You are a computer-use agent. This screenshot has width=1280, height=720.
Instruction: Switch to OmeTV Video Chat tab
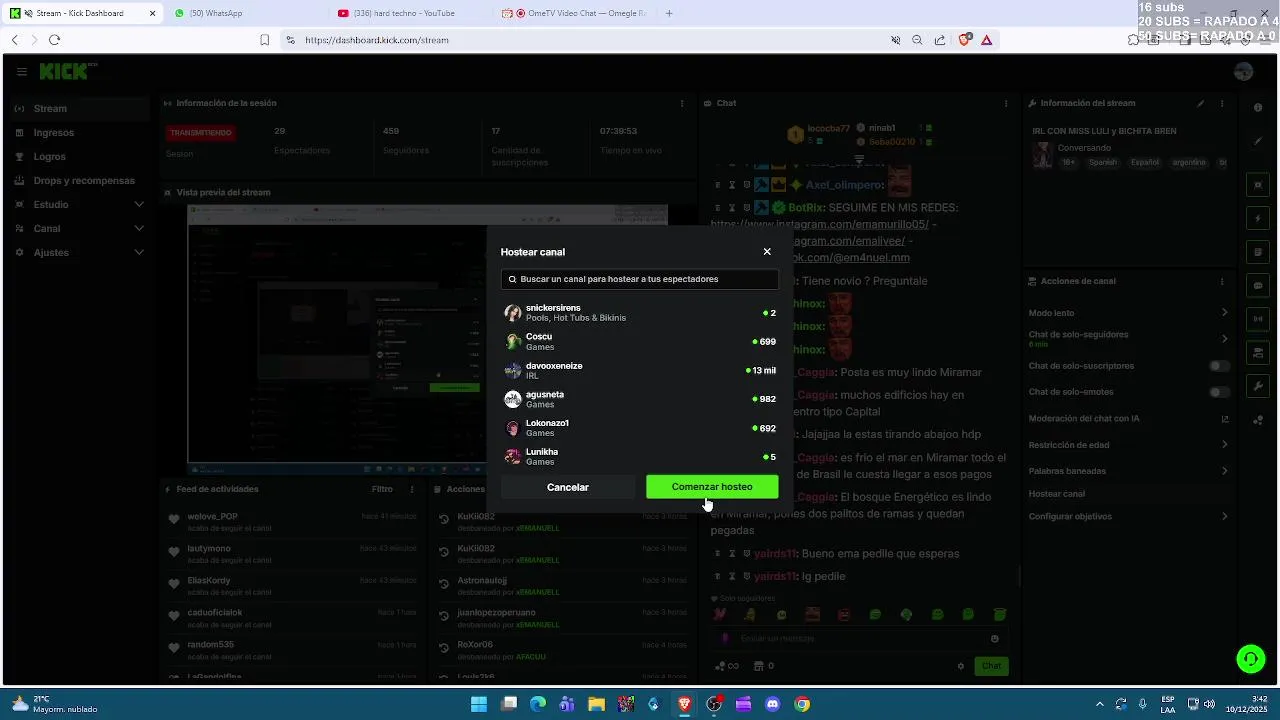[575, 13]
